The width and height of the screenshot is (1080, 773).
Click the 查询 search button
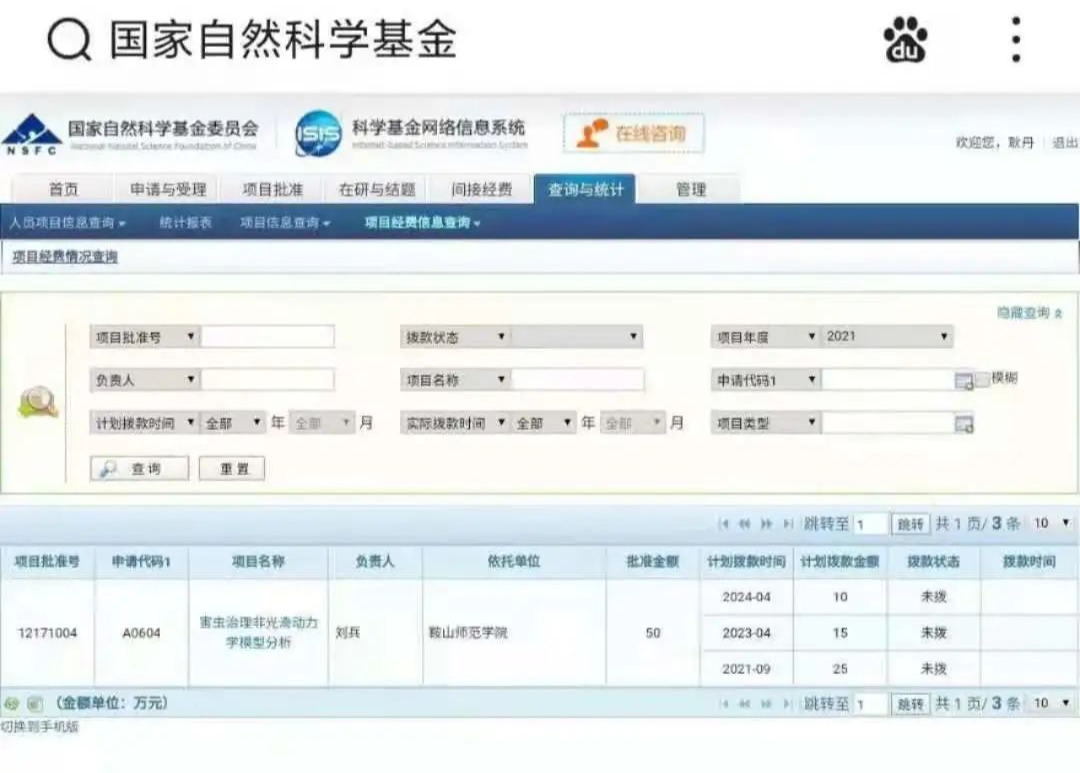coord(139,468)
